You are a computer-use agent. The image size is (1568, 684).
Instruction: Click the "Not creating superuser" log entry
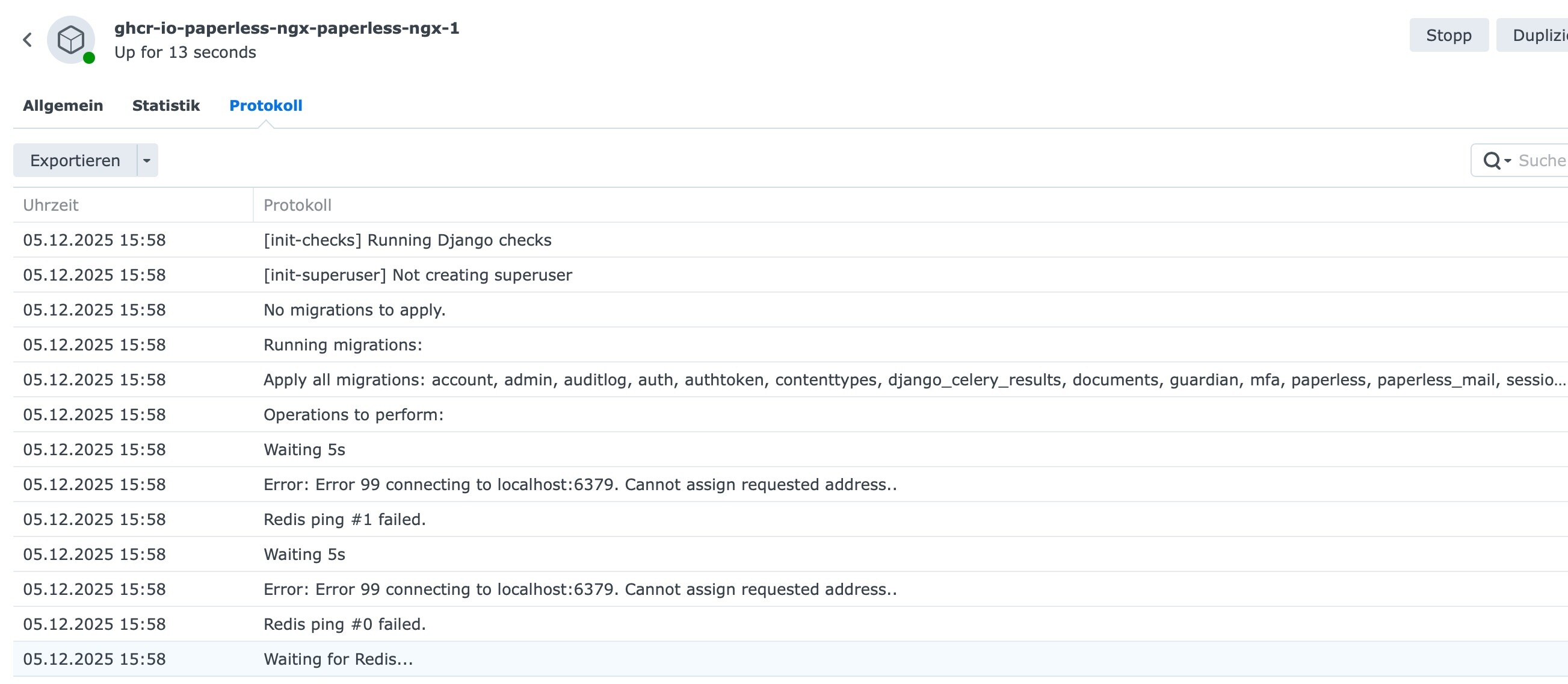point(418,275)
